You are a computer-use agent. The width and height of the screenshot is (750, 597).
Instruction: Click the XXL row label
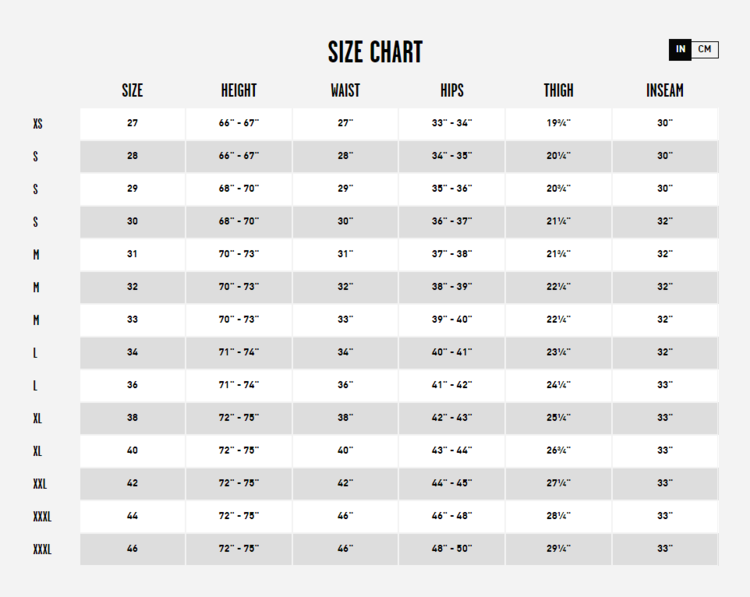point(40,484)
